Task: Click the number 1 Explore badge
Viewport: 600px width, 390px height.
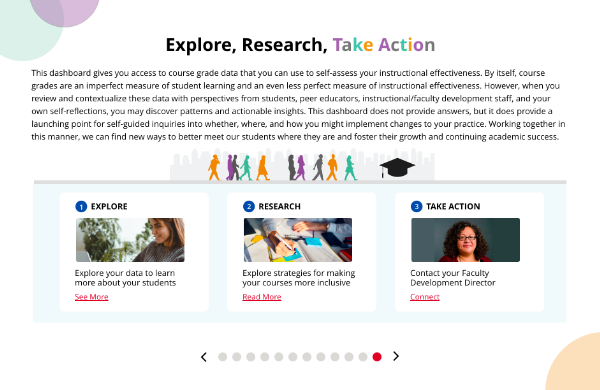Action: (81, 206)
